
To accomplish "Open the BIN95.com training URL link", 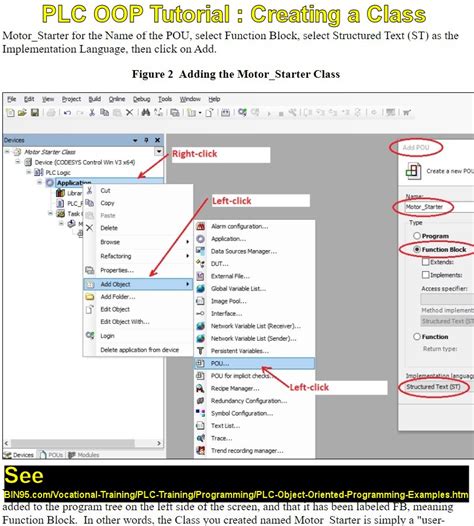I will (236, 495).
